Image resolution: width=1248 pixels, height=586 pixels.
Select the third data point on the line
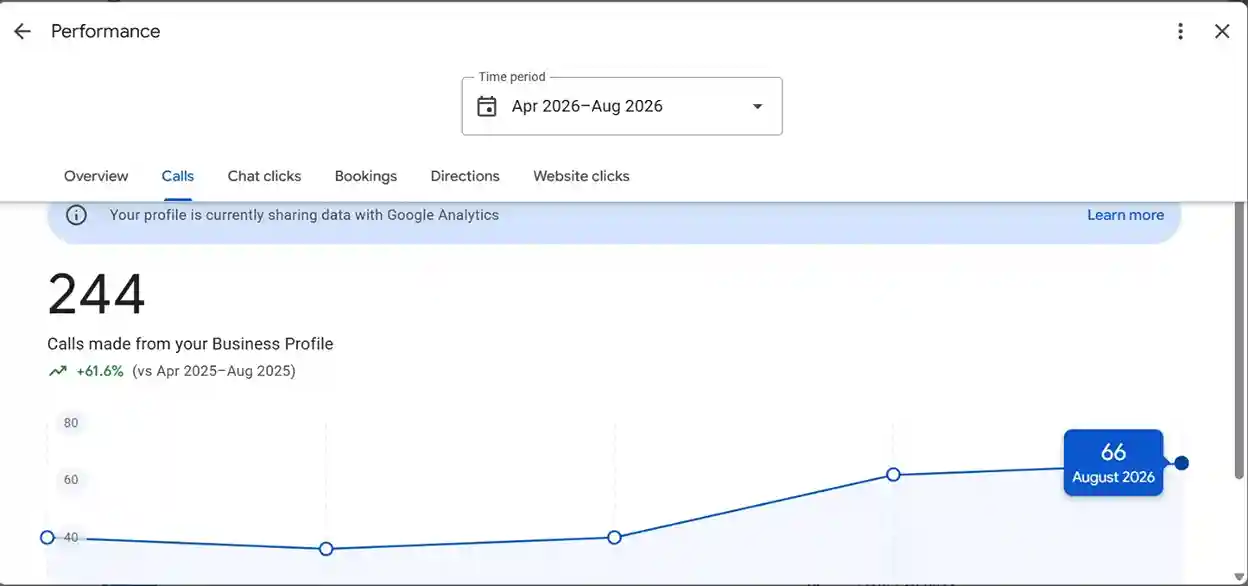[x=614, y=537]
